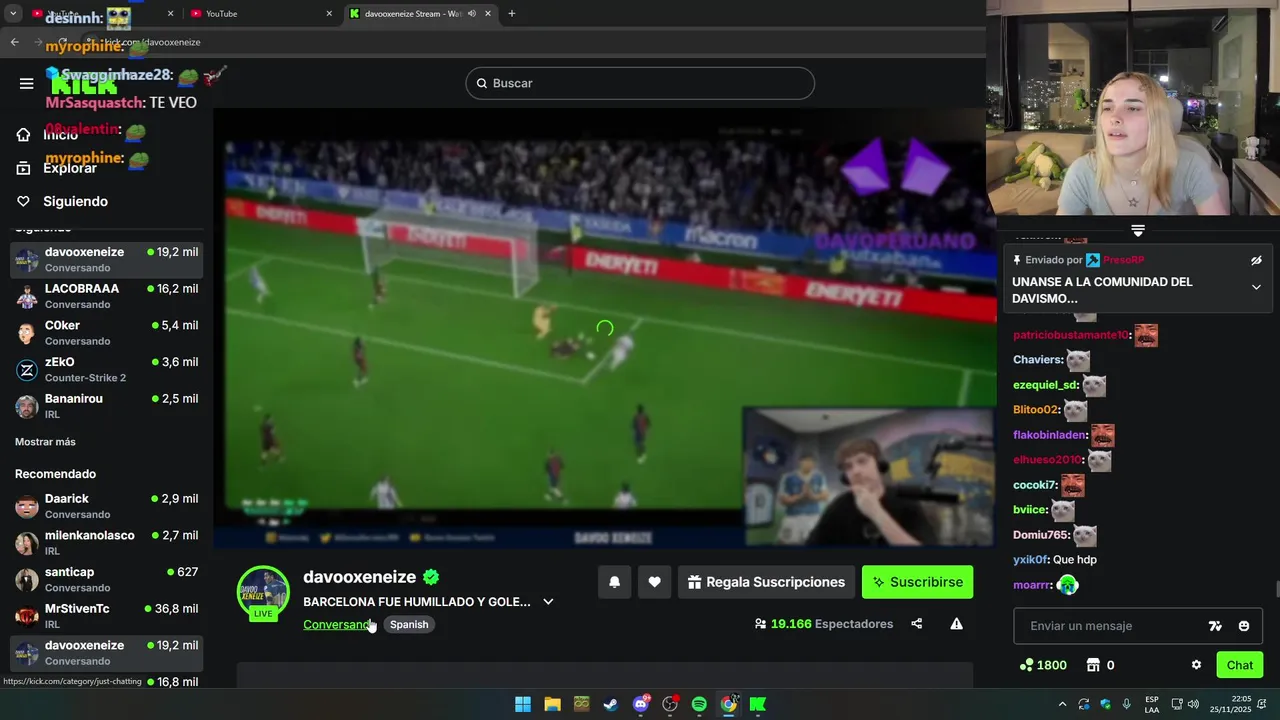This screenshot has width=1280, height=720.
Task: Open LACOBRAAA channel in sidebar
Action: tap(107, 296)
